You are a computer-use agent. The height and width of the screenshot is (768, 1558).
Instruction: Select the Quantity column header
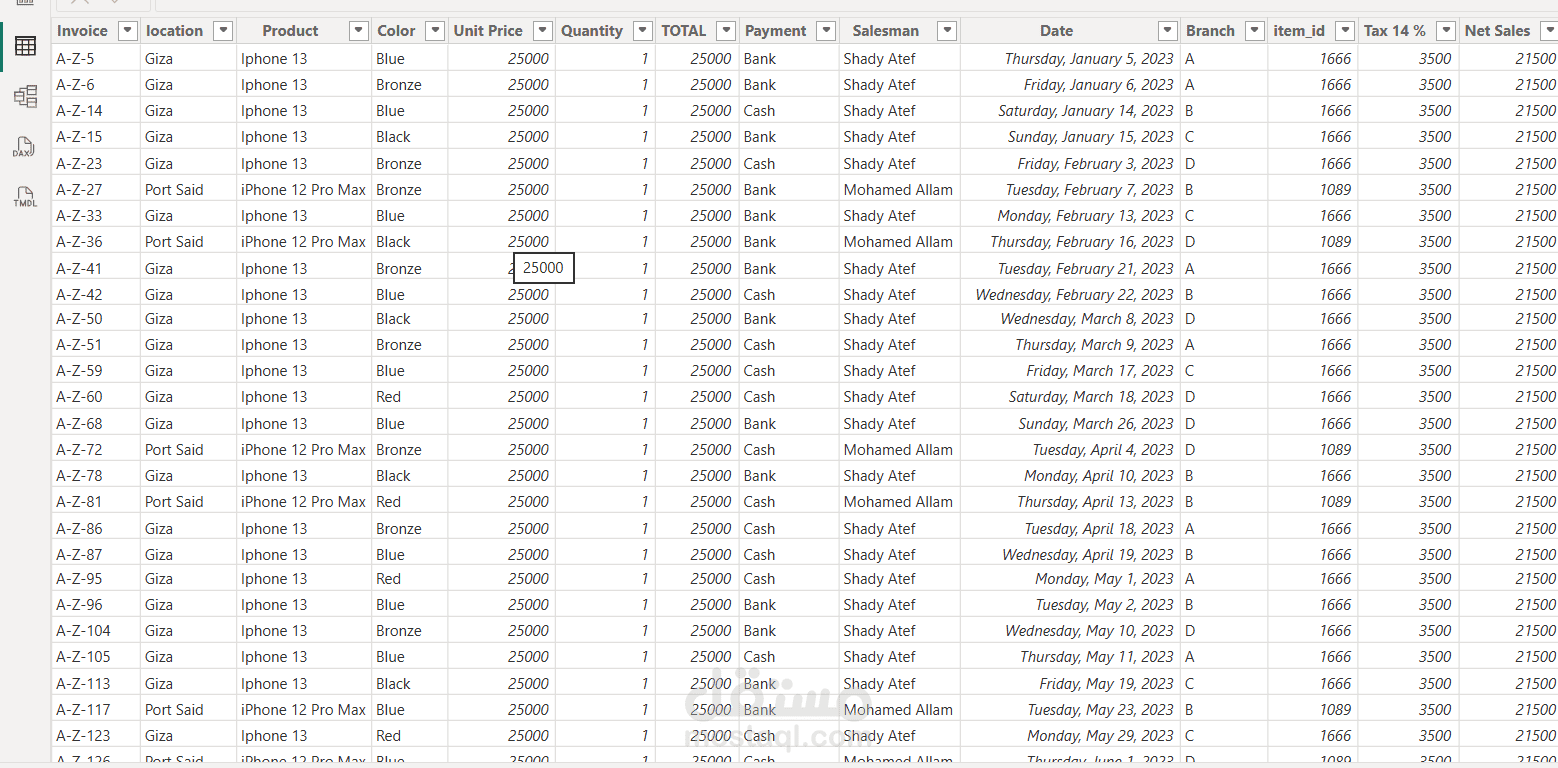(591, 31)
